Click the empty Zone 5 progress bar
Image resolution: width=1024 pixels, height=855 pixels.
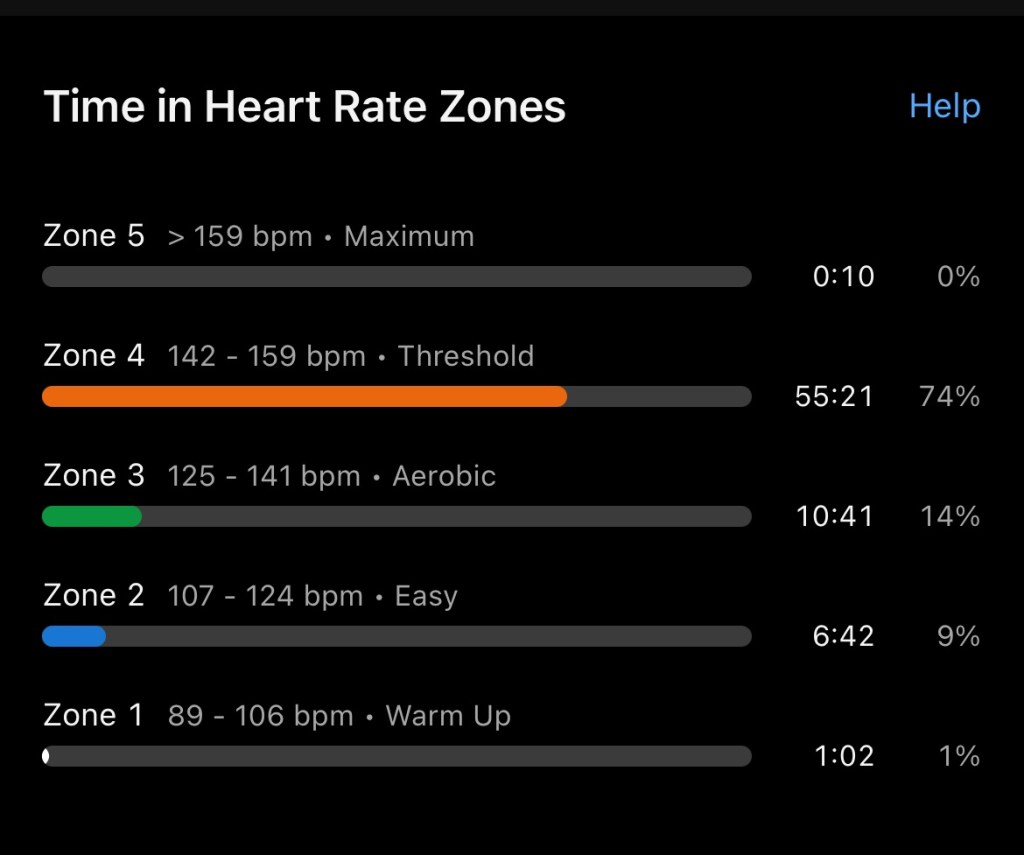click(x=396, y=276)
